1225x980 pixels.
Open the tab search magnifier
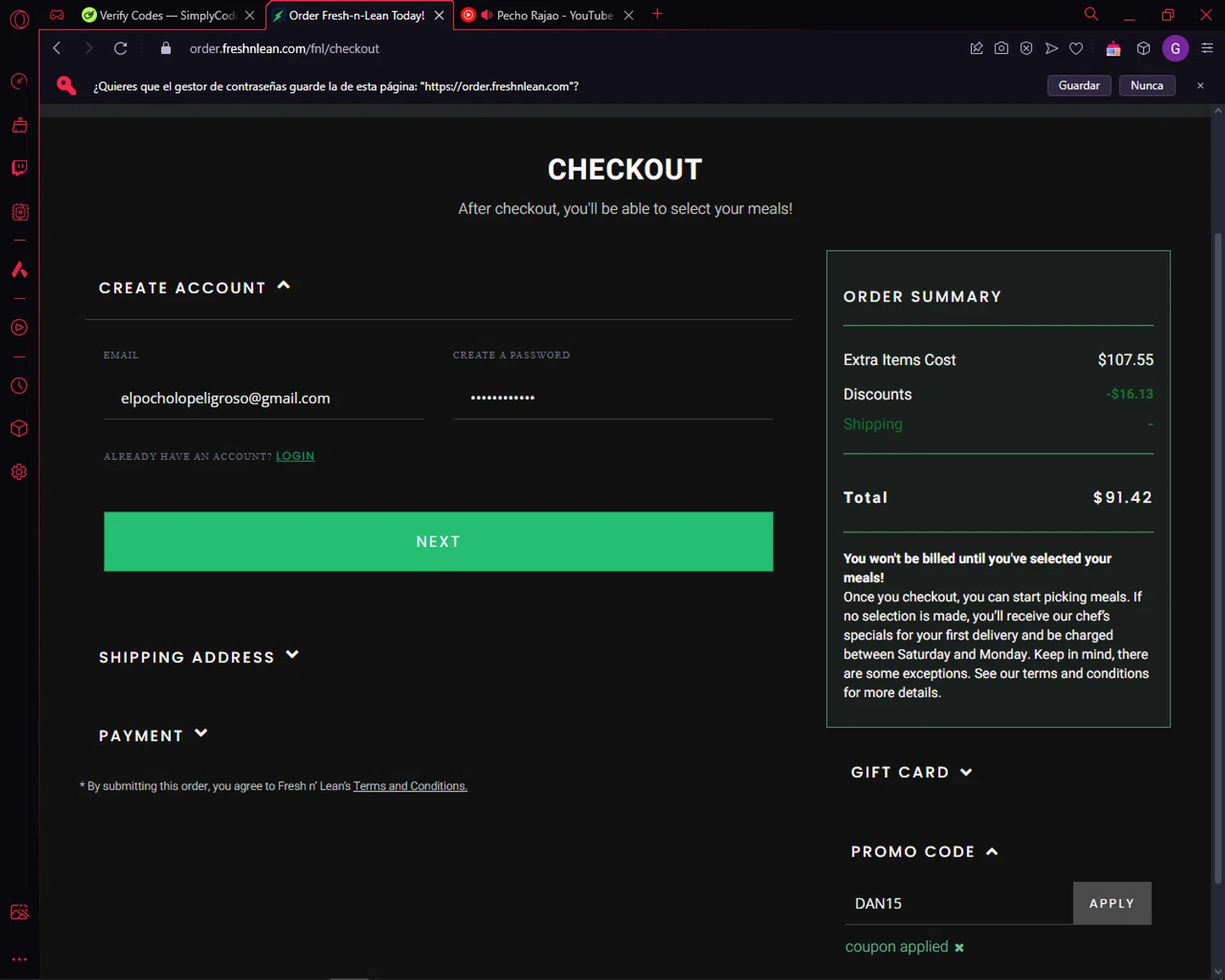(1091, 14)
